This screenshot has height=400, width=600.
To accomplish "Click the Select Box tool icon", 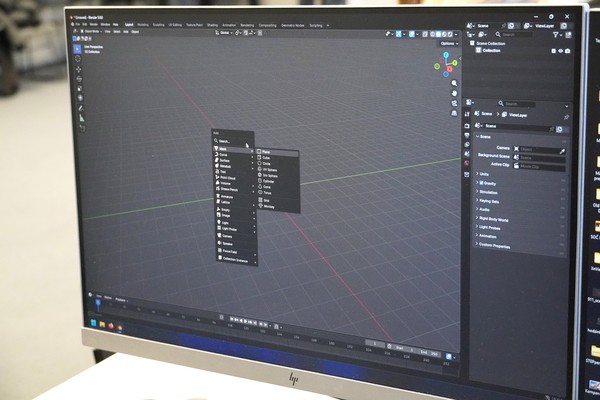I will click(x=78, y=48).
